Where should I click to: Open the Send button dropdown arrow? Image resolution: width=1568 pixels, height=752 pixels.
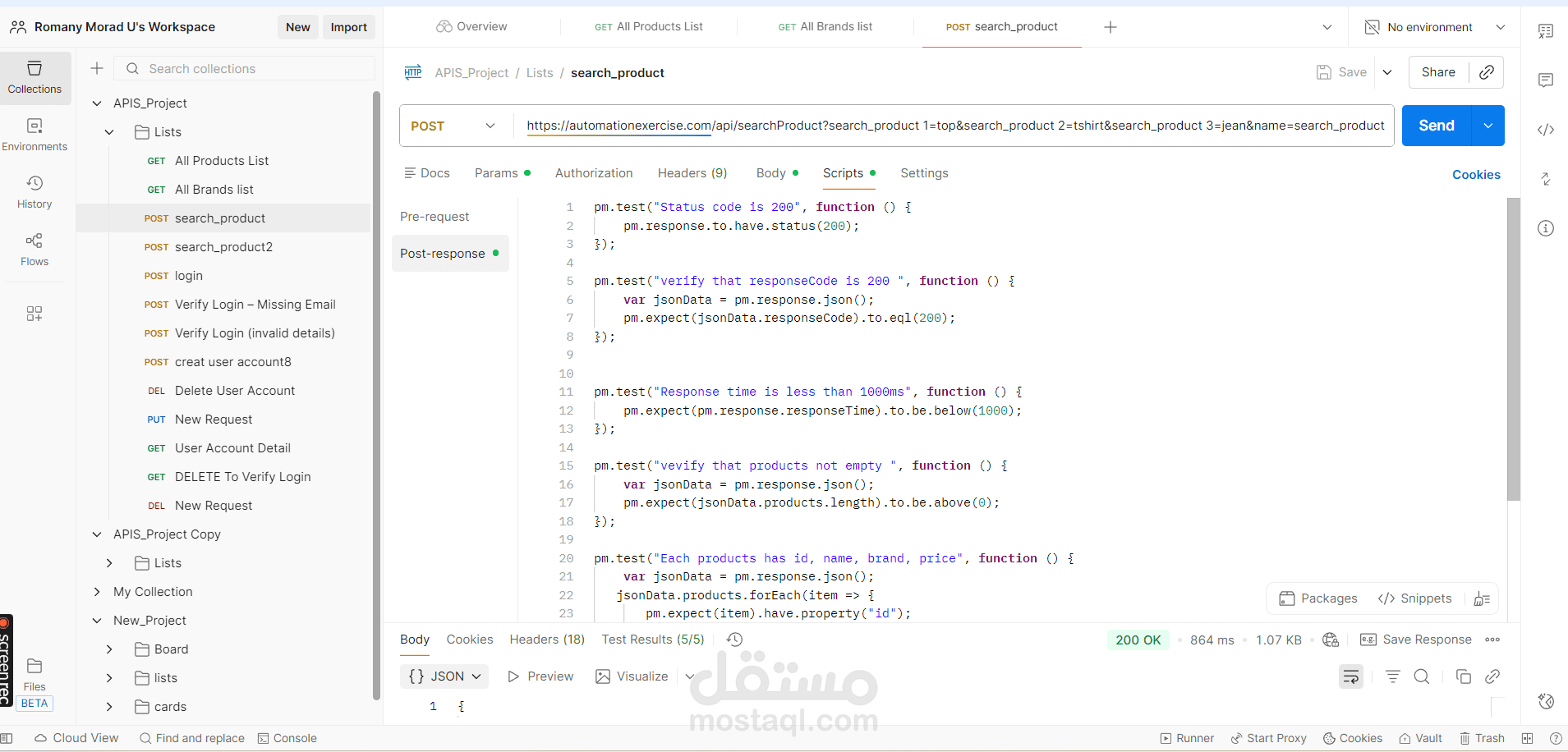[1488, 126]
